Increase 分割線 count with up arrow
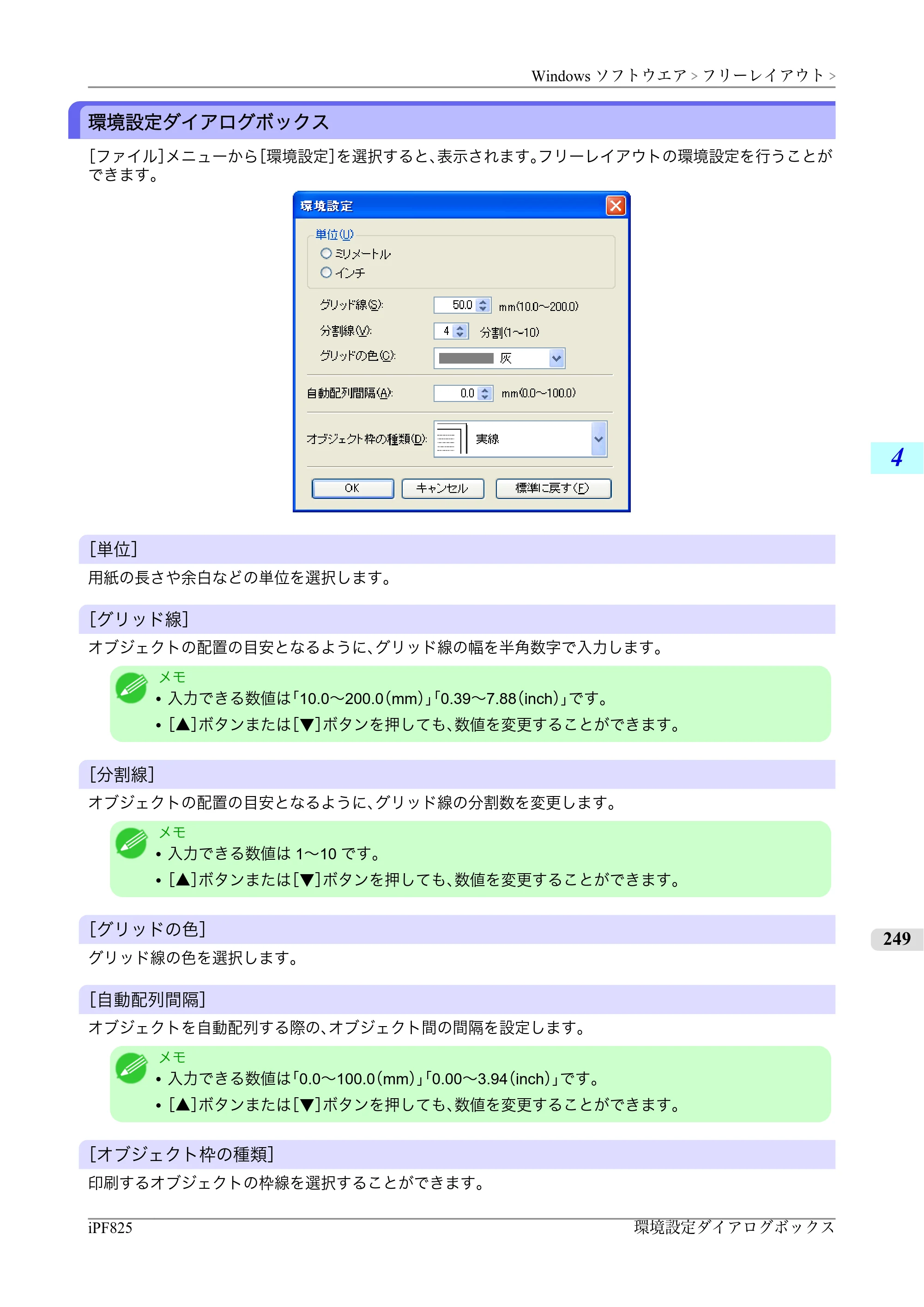 point(461,327)
